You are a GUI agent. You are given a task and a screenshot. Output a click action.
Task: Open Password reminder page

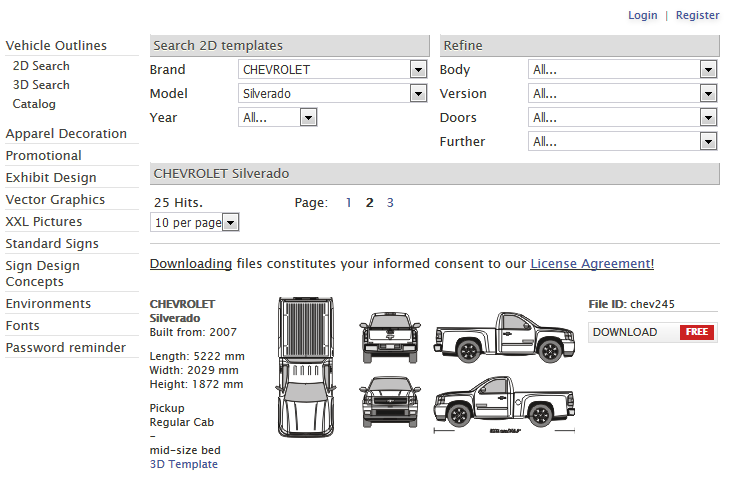[66, 348]
